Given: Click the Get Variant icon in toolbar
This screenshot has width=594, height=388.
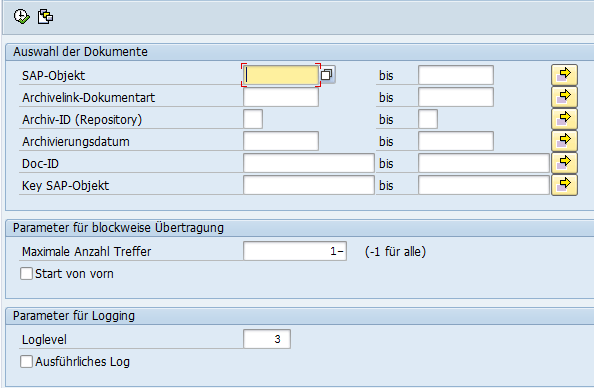Looking at the screenshot, I should click(45, 17).
